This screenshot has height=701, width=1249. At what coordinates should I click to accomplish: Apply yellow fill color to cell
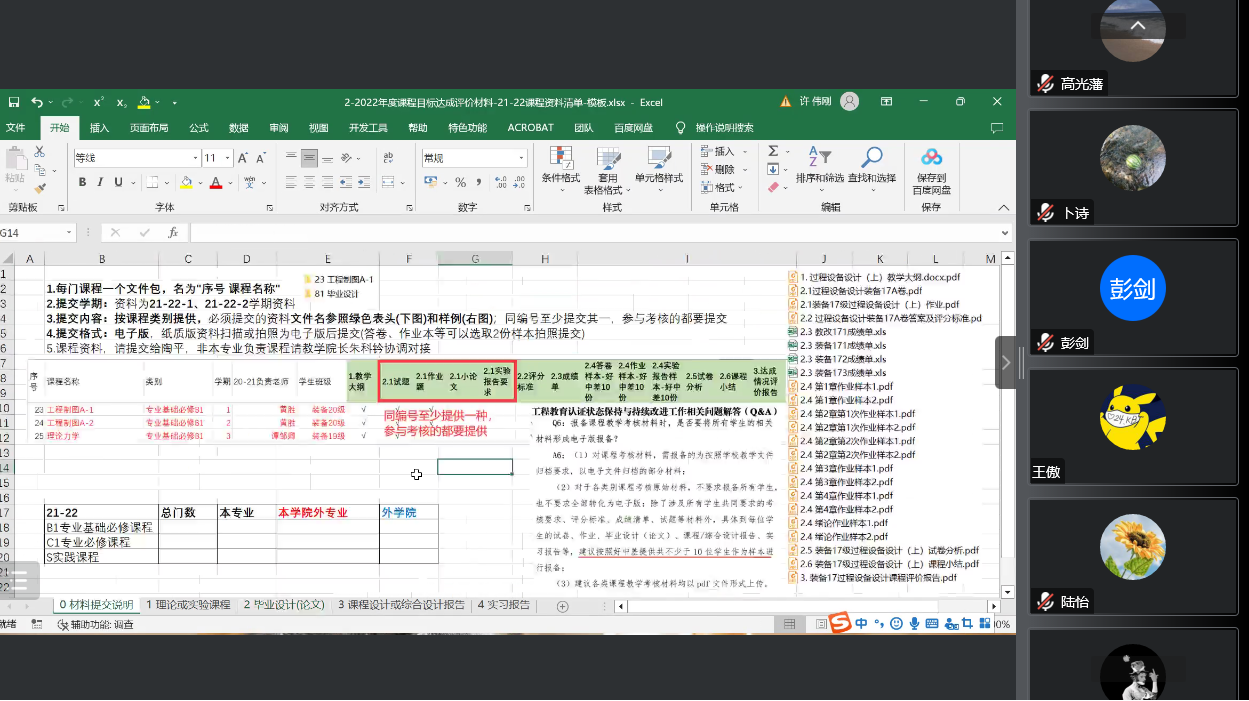pyautogui.click(x=186, y=182)
